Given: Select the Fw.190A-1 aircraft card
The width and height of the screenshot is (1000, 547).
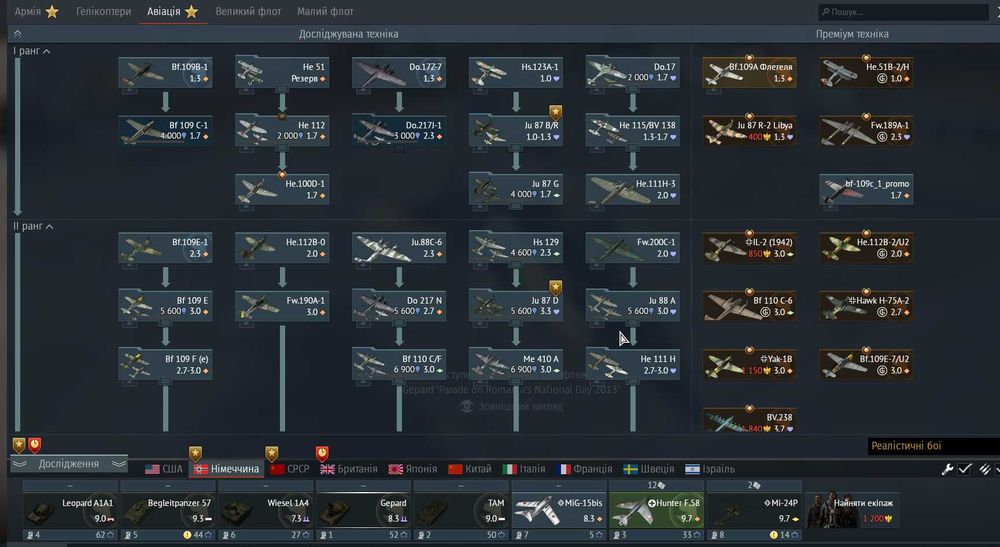Looking at the screenshot, I should click(x=282, y=306).
